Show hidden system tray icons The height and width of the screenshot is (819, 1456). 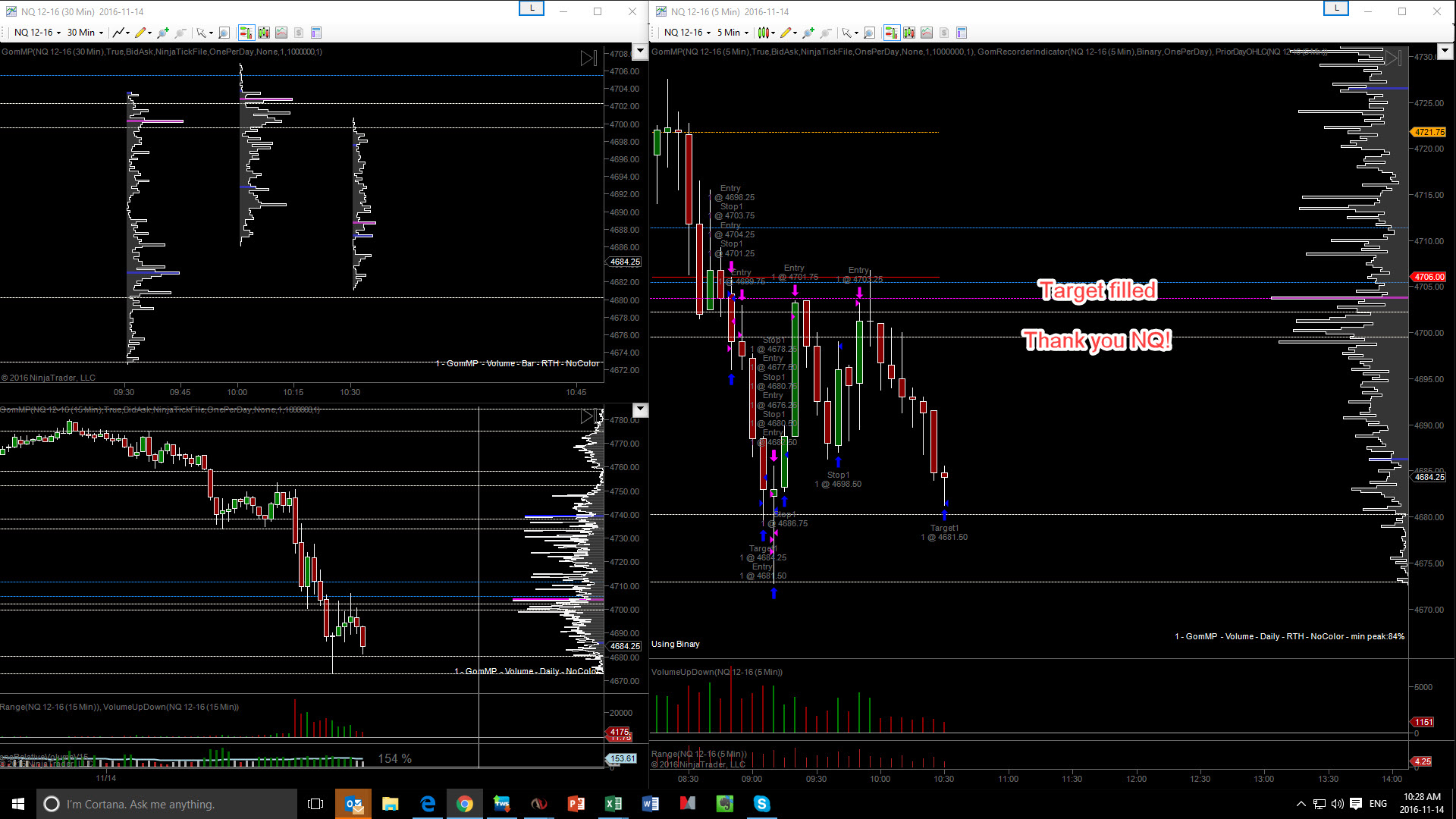pos(1301,804)
